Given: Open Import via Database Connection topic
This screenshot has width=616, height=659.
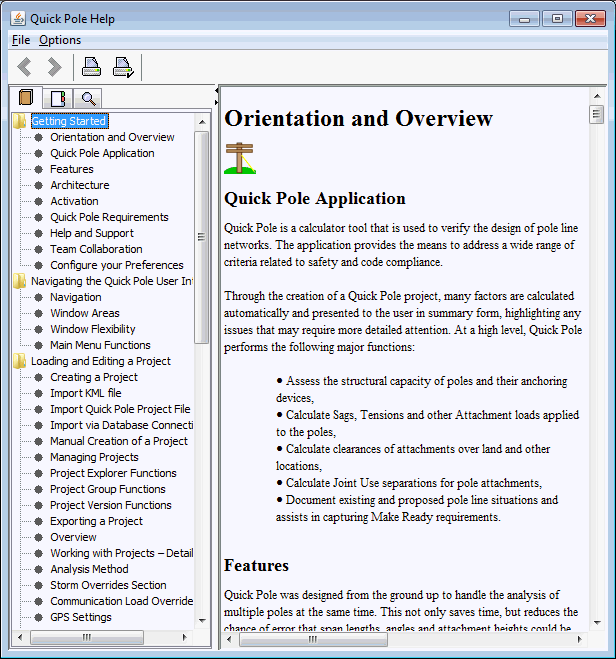Looking at the screenshot, I should tap(121, 425).
